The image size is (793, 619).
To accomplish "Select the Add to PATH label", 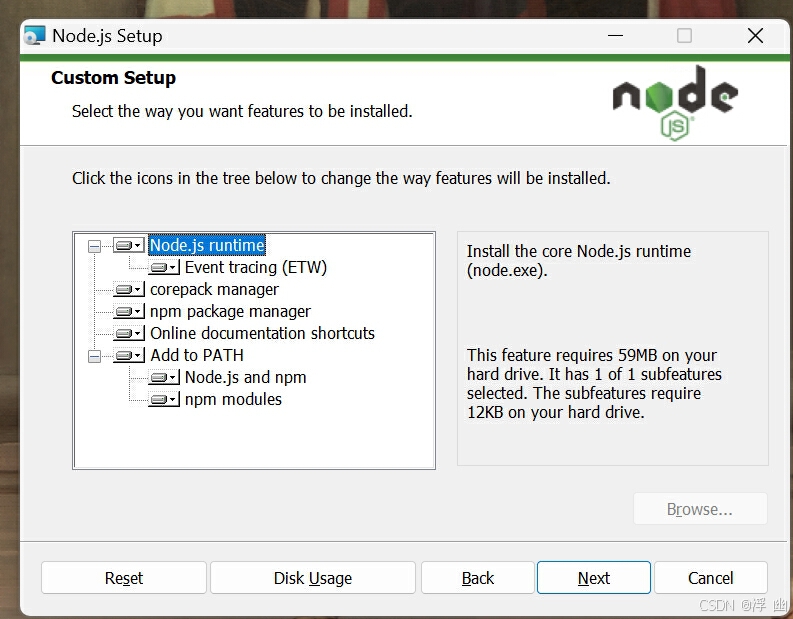I will [197, 355].
